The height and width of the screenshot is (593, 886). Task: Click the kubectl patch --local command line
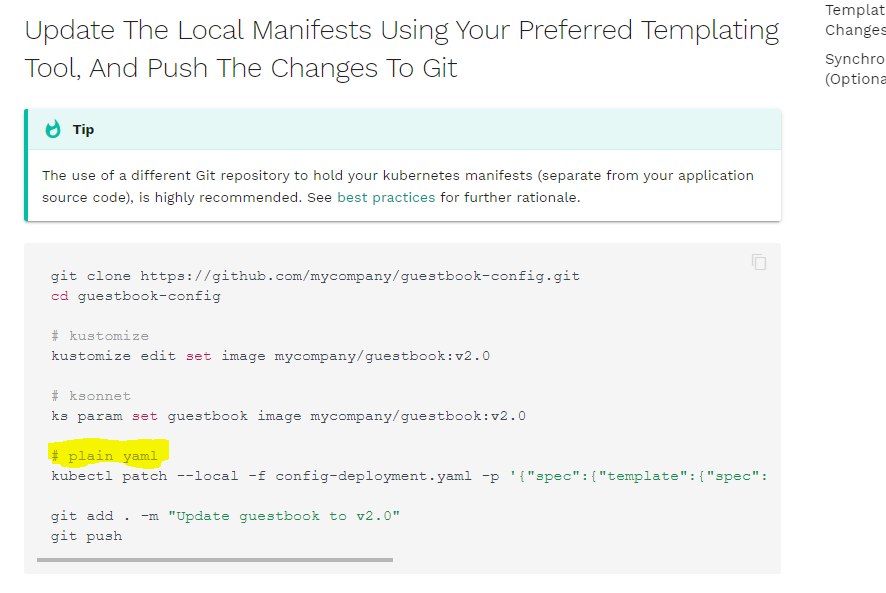[409, 476]
